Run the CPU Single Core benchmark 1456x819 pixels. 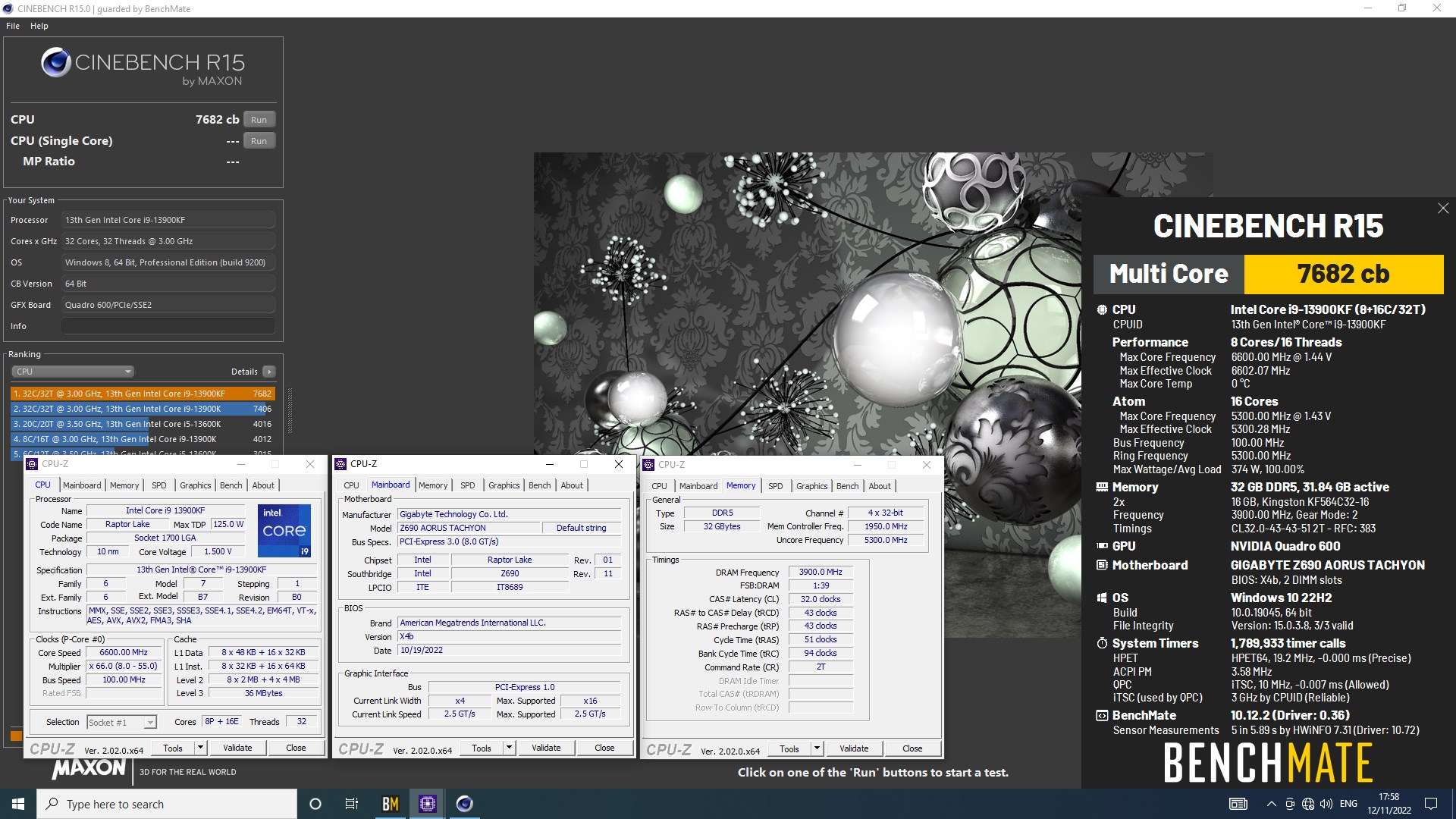point(259,141)
